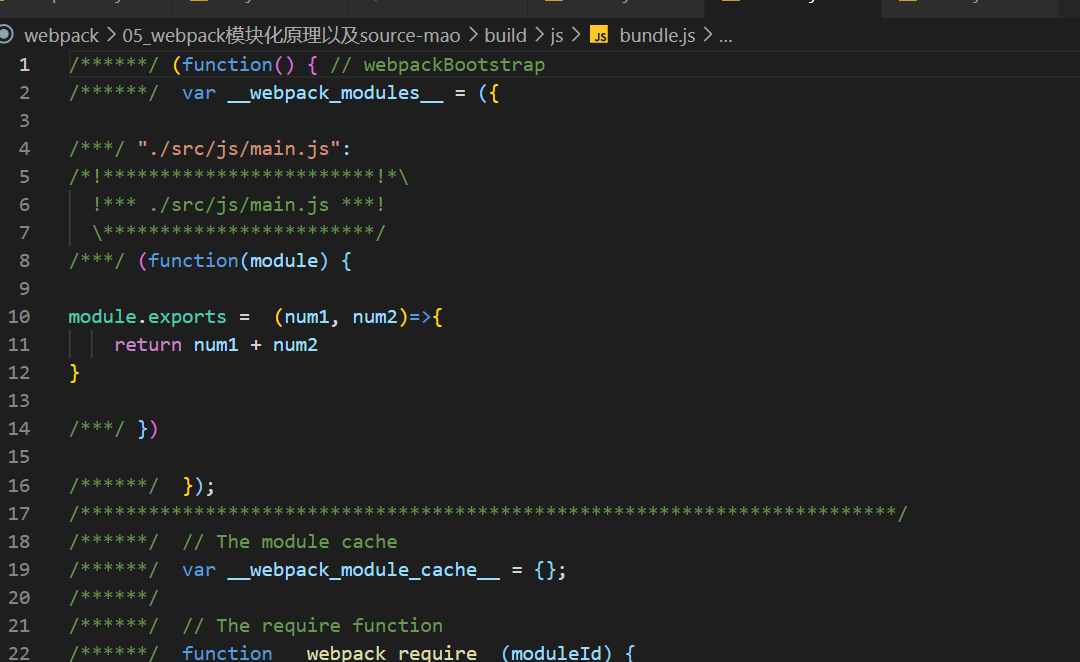The image size is (1080, 662).
Task: Click the function(module) declaration text
Action: 238,261
